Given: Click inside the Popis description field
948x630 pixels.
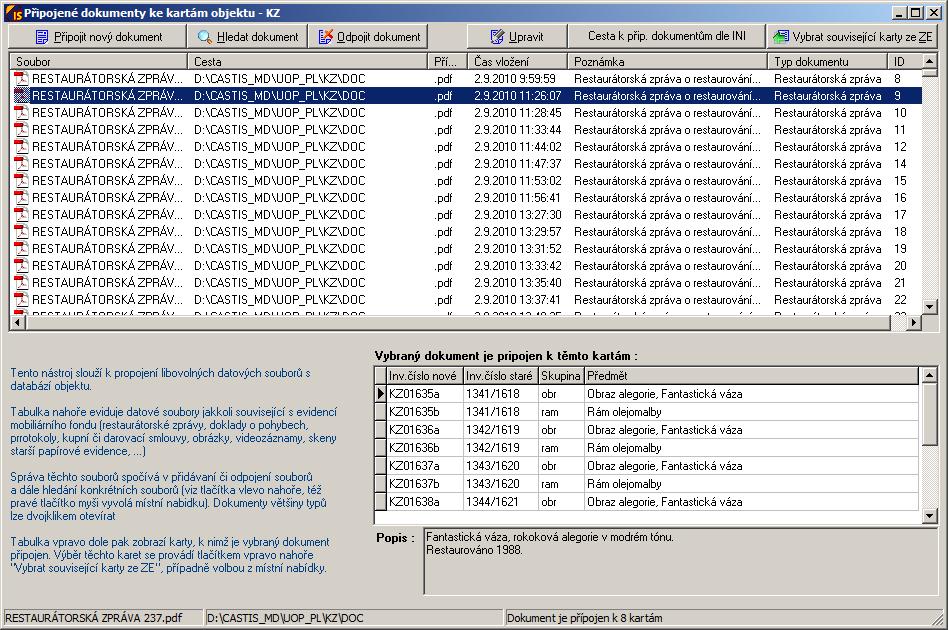Looking at the screenshot, I should 680,560.
